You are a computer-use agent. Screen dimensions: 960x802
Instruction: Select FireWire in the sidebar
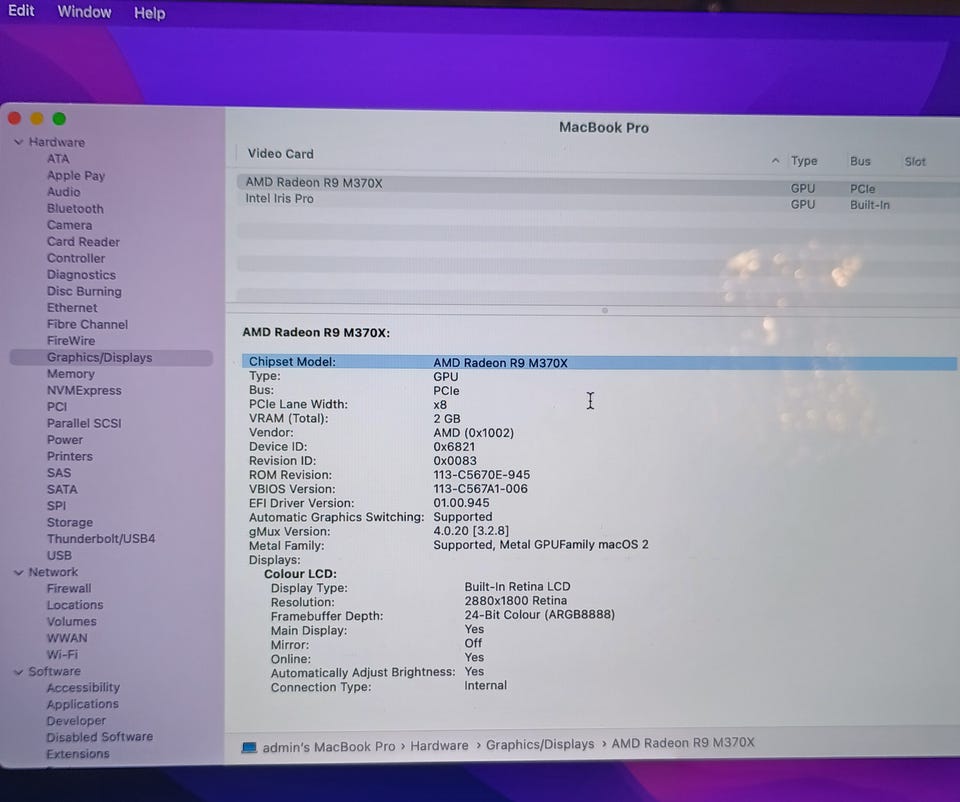coord(71,340)
